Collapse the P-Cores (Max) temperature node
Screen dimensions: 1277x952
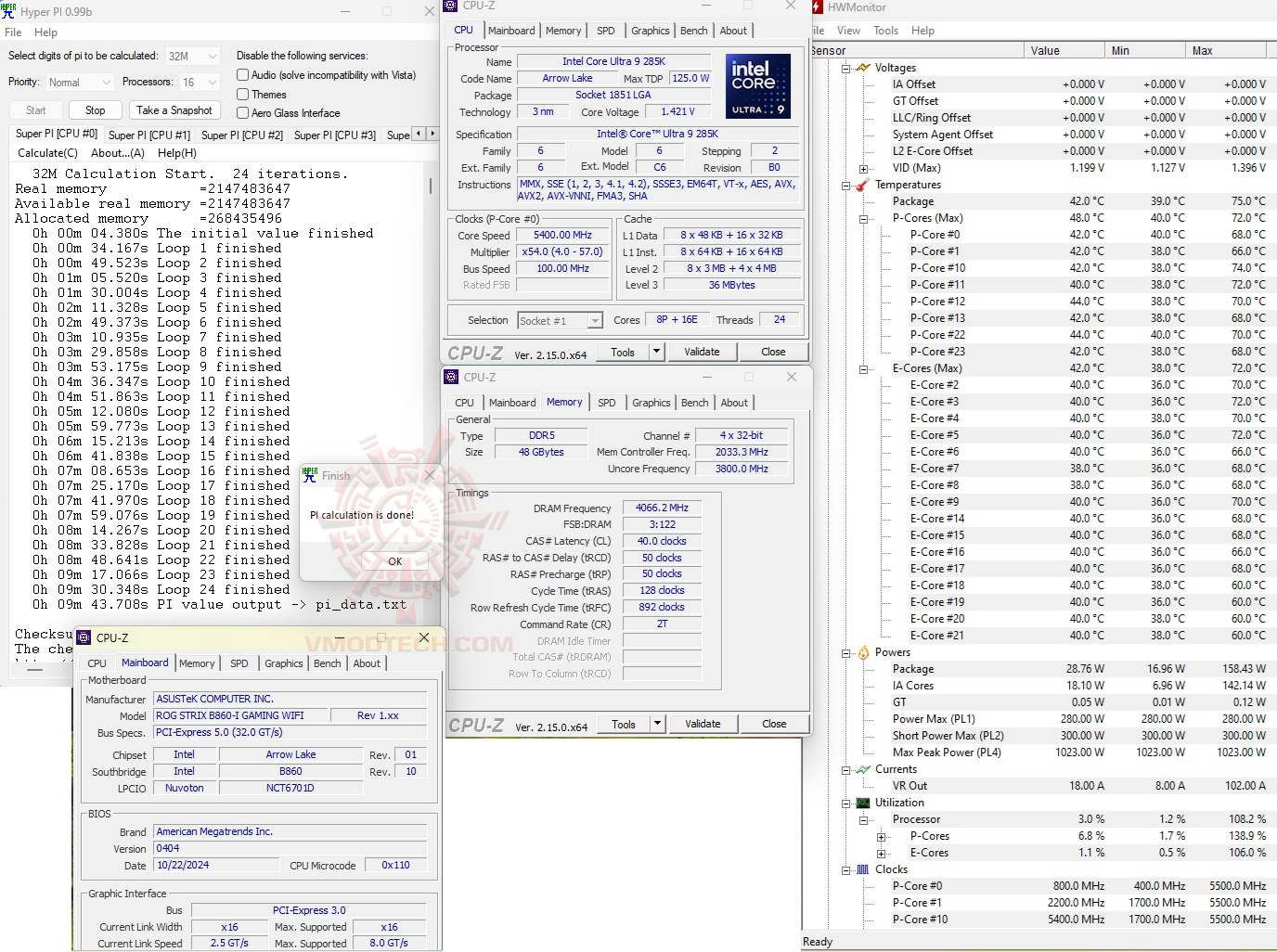(863, 219)
